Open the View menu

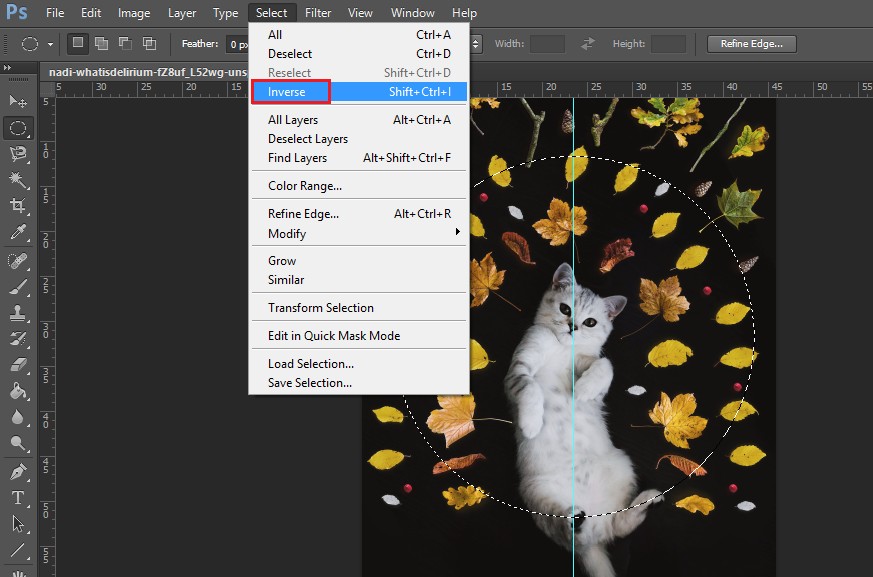pyautogui.click(x=360, y=13)
